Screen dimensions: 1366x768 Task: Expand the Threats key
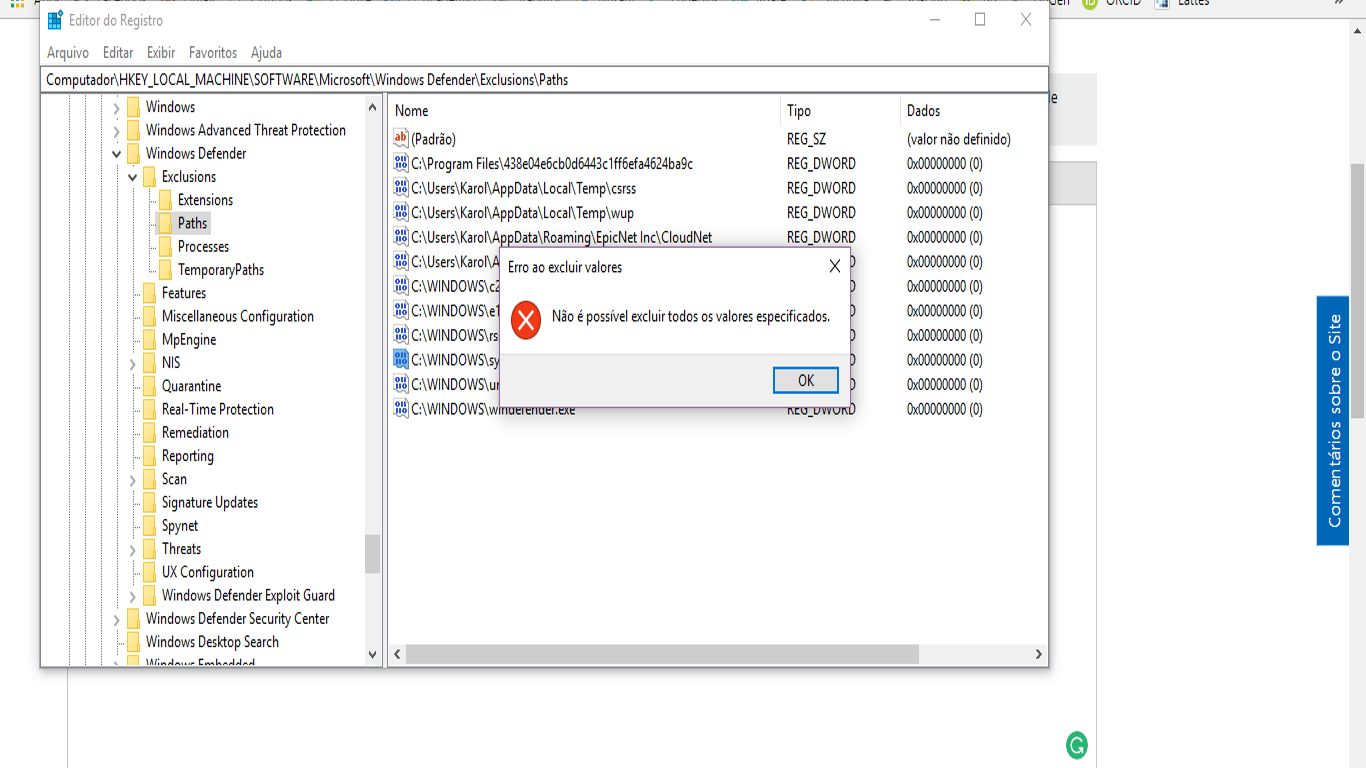click(x=133, y=550)
